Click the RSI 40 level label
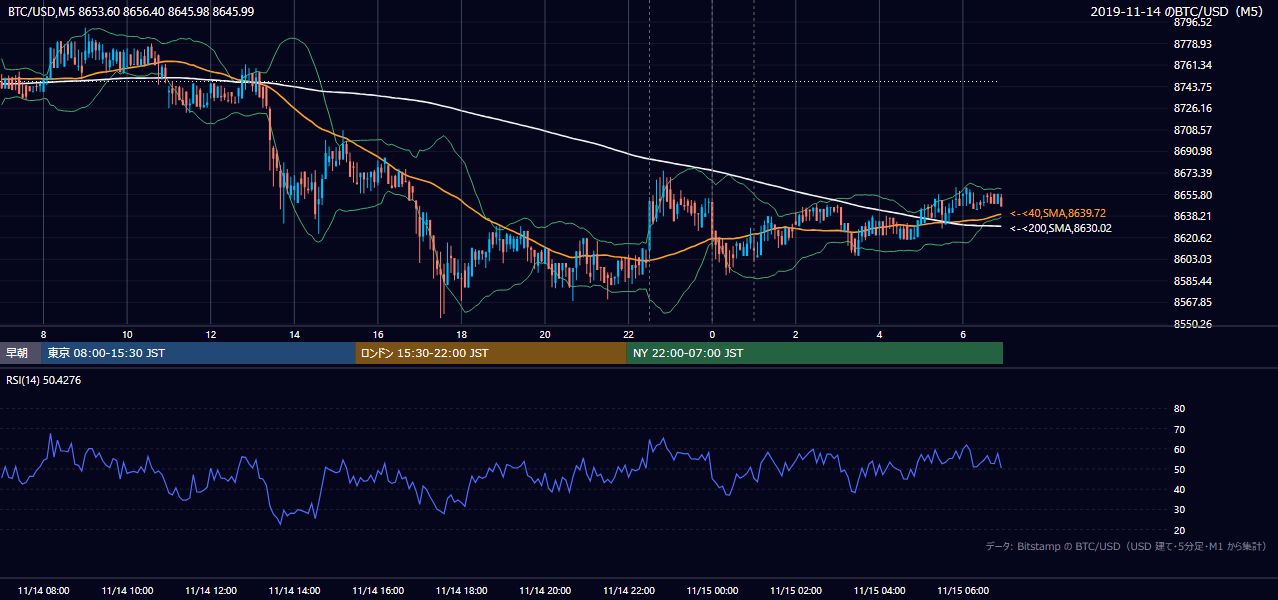The width and height of the screenshot is (1278, 600). (x=1179, y=489)
